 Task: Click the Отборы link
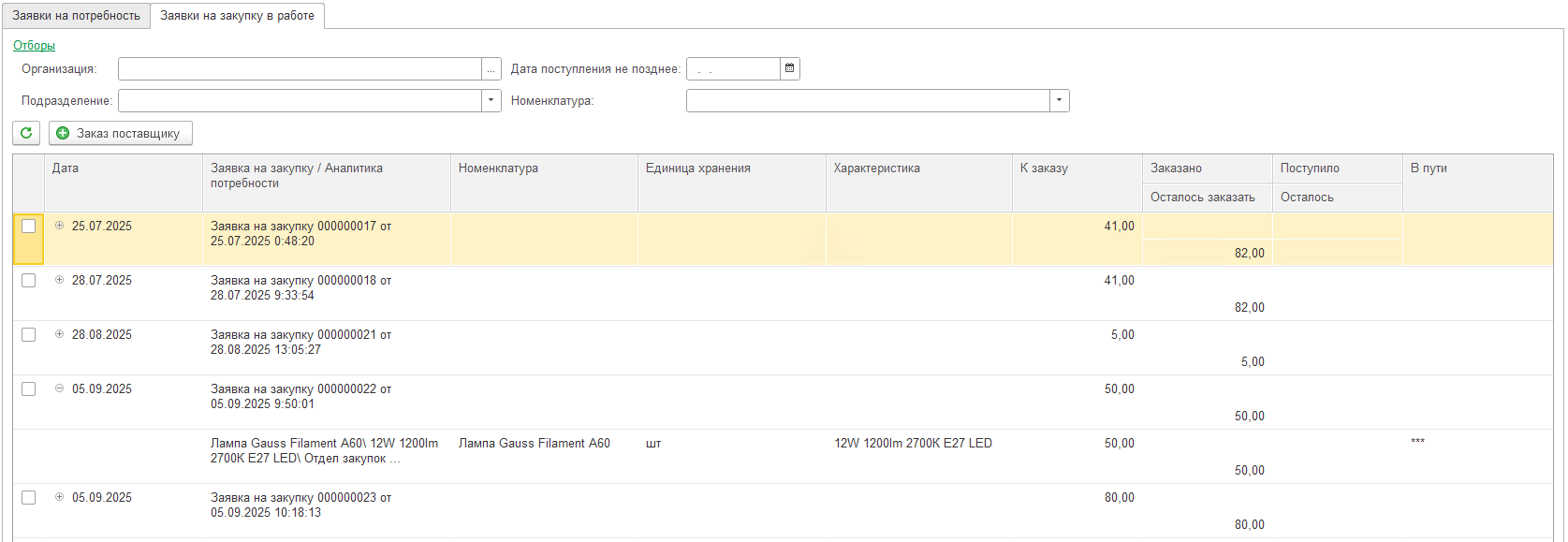34,45
